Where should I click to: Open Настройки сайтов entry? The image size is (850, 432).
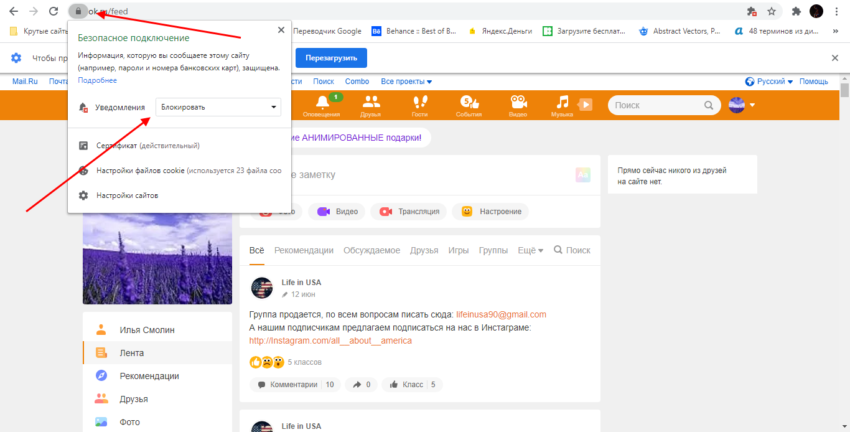(x=119, y=195)
